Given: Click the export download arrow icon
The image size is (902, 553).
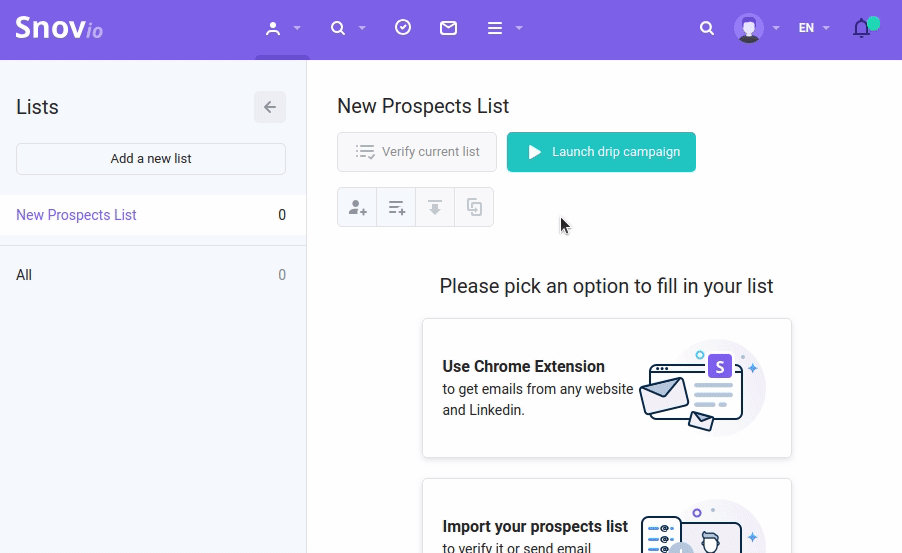Looking at the screenshot, I should pyautogui.click(x=435, y=207).
